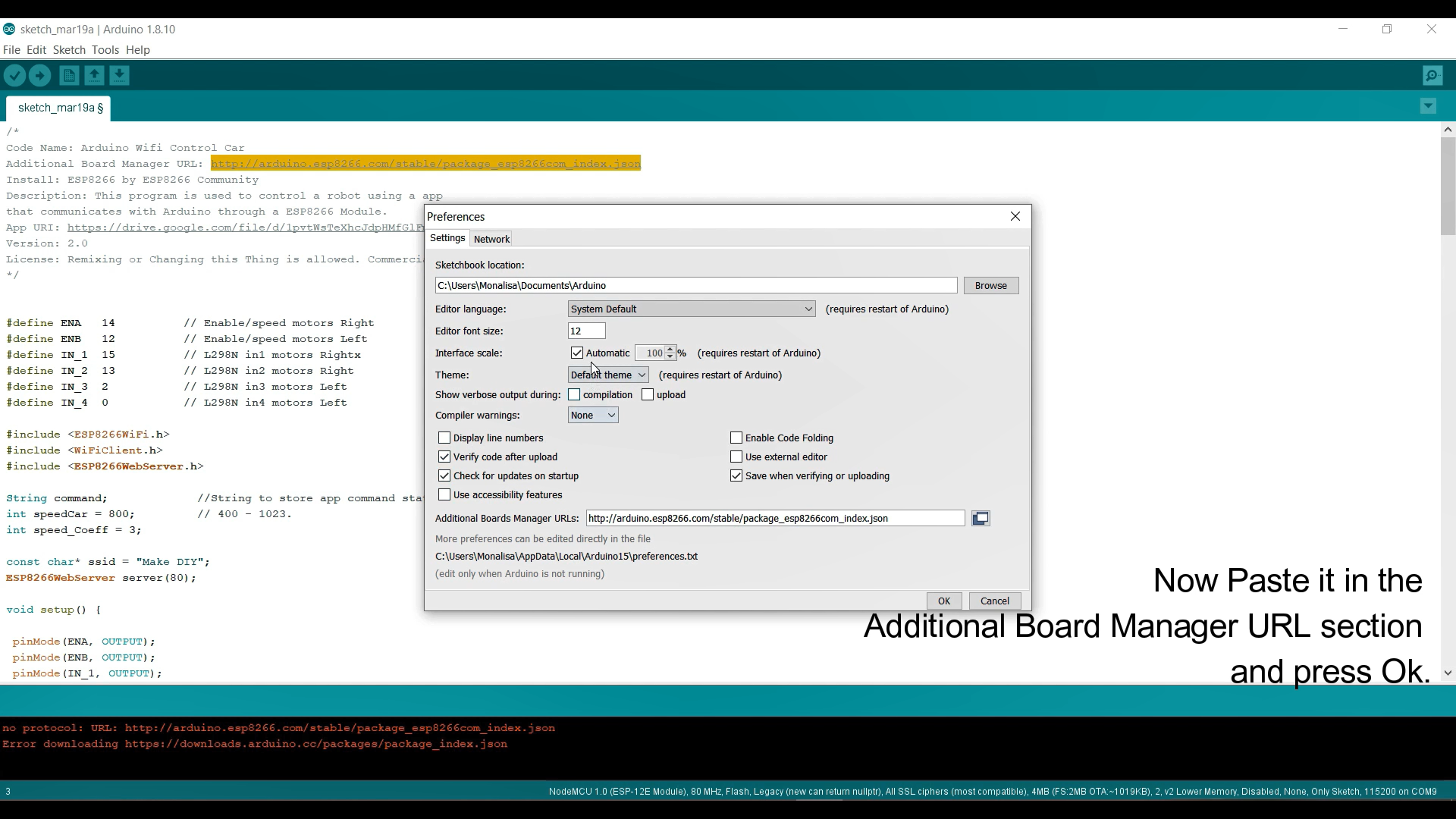The height and width of the screenshot is (819, 1456).
Task: Uncheck Automatic interface scale
Action: coord(577,353)
